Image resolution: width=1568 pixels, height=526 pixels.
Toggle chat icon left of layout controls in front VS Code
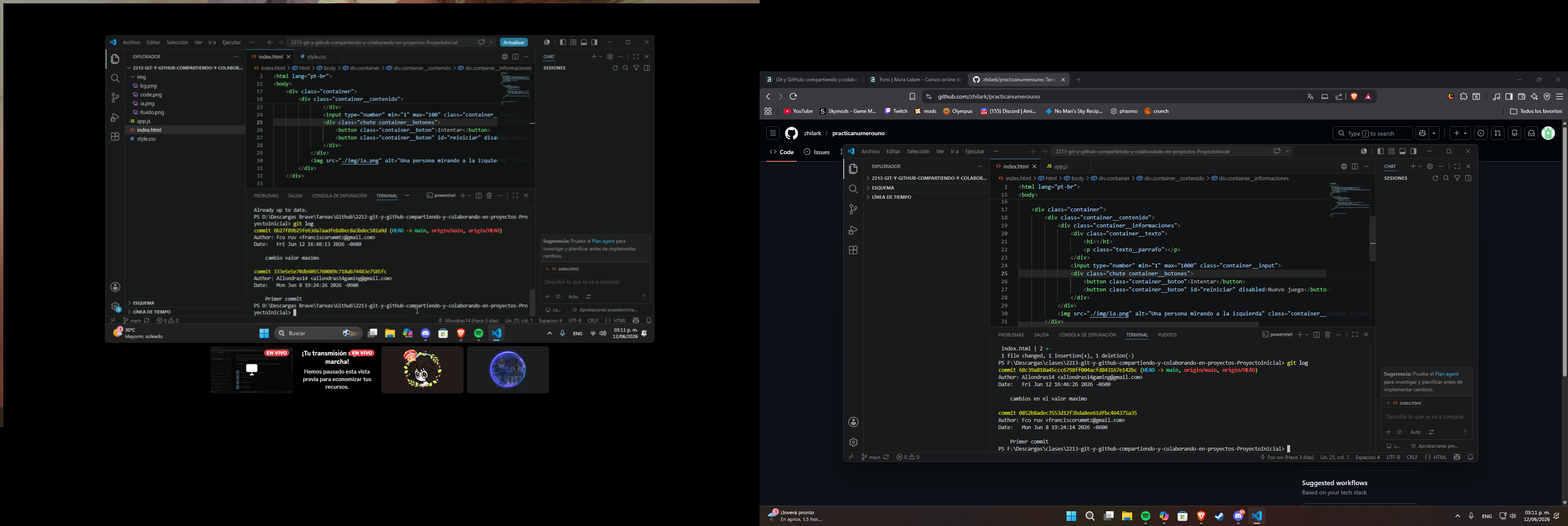1363,152
